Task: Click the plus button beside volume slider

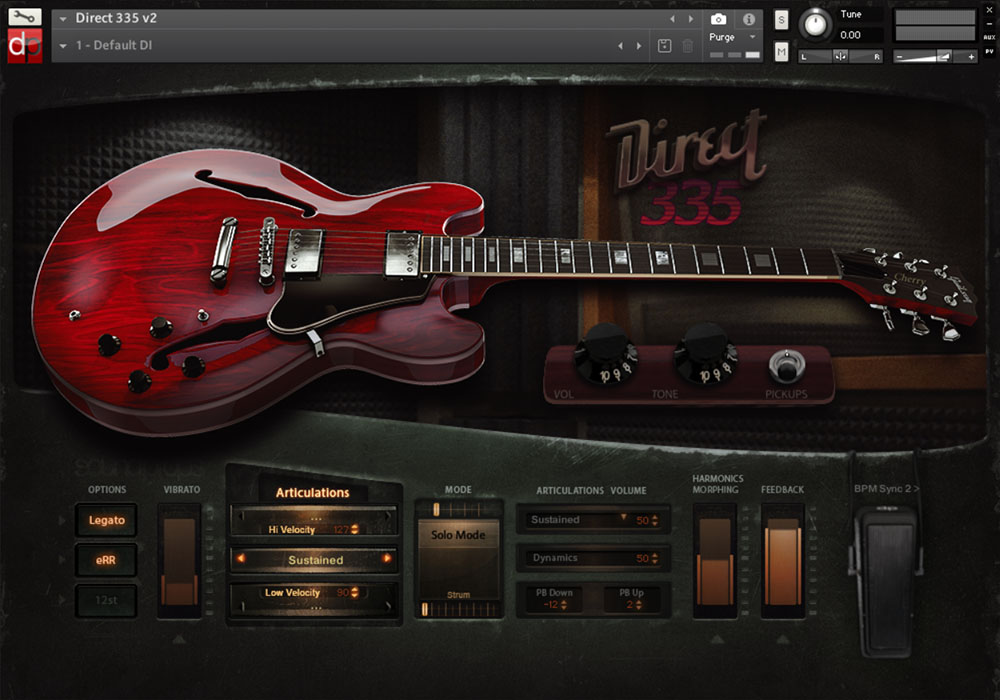Action: pos(971,57)
